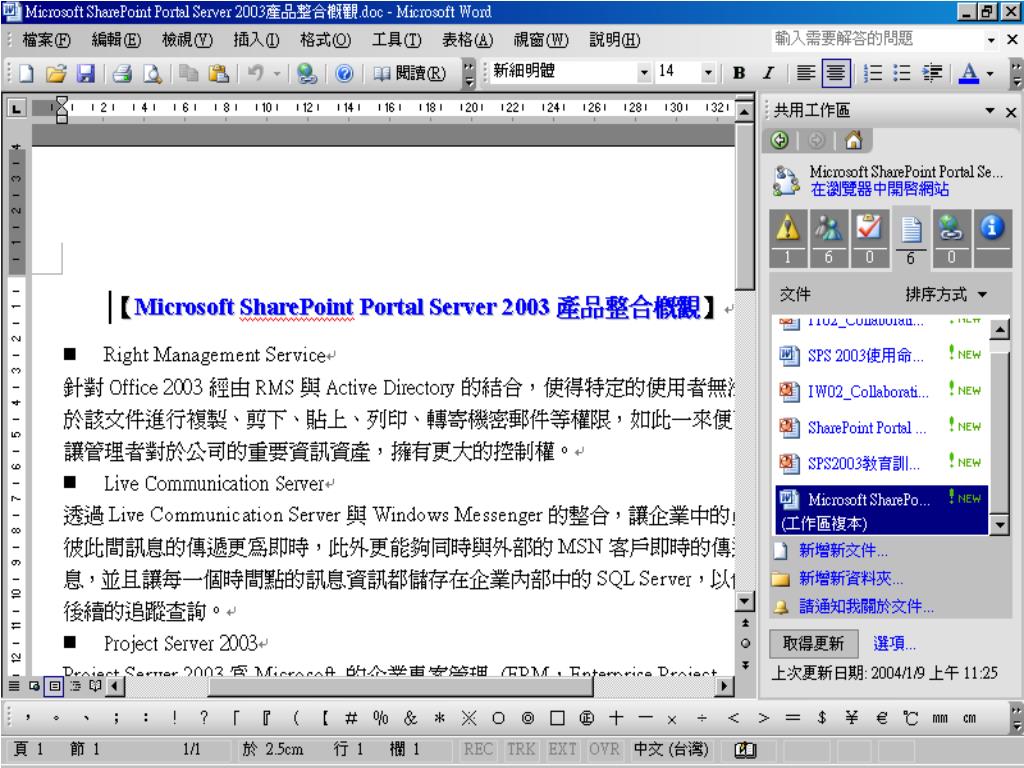Paste using the clipboard toolbar icon
Image resolution: width=1024 pixels, height=768 pixels.
pyautogui.click(x=218, y=73)
